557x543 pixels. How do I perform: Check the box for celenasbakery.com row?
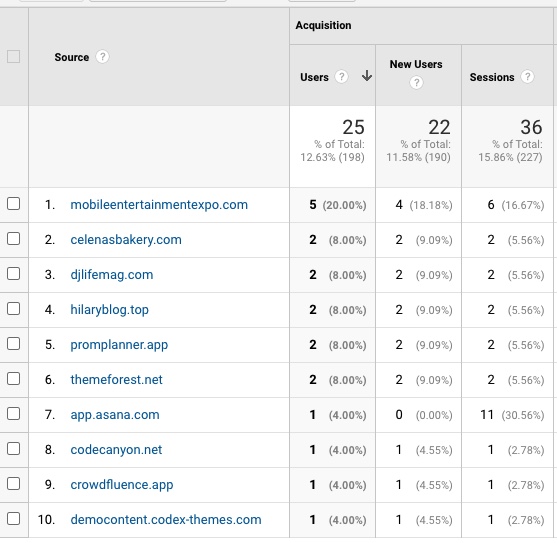tap(13, 239)
